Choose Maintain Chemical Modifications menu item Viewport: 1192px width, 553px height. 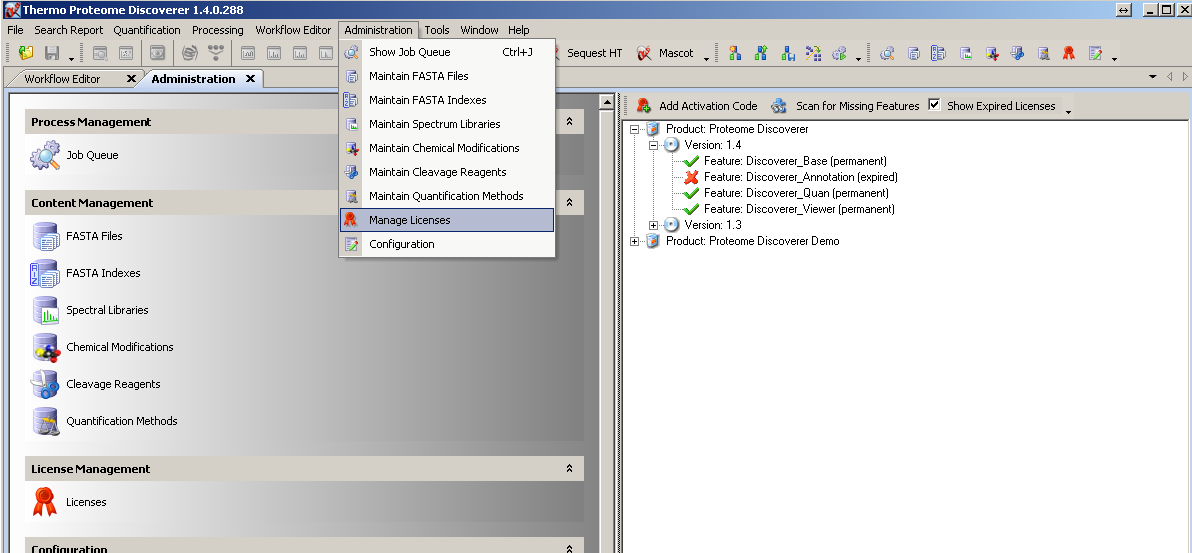click(447, 148)
